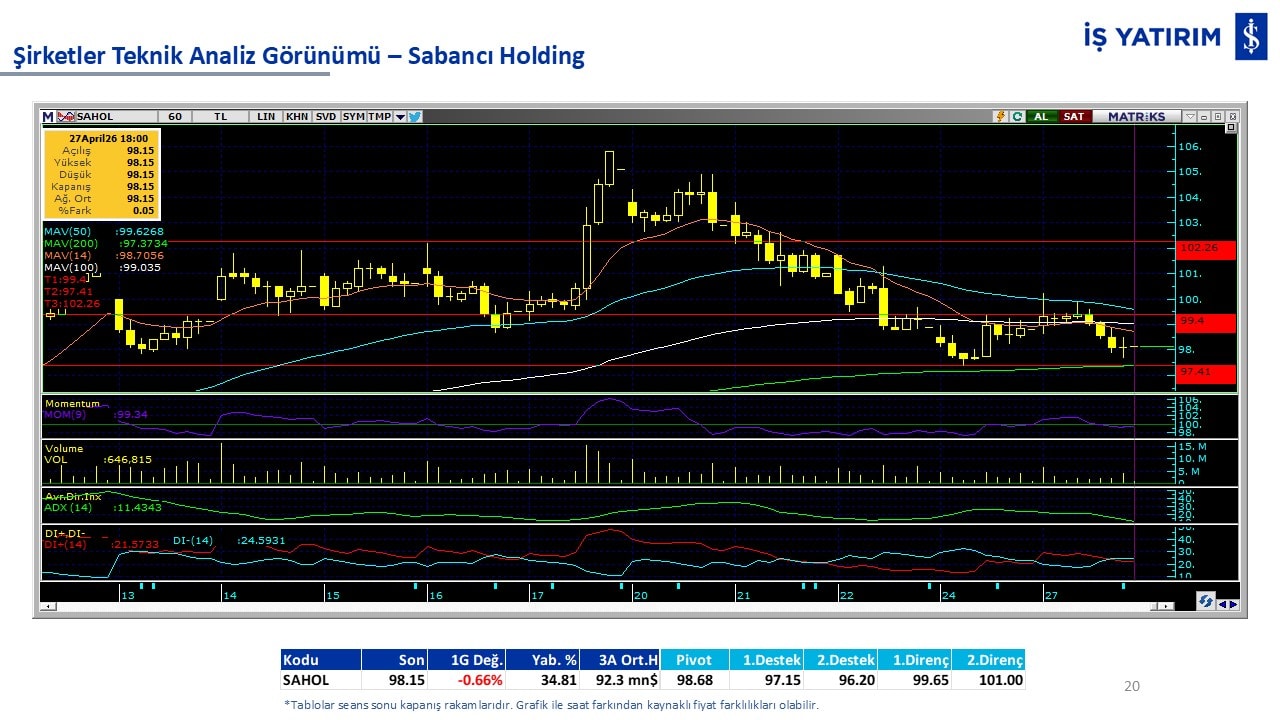
Task: Refresh the chart with green C icon
Action: point(1016,116)
